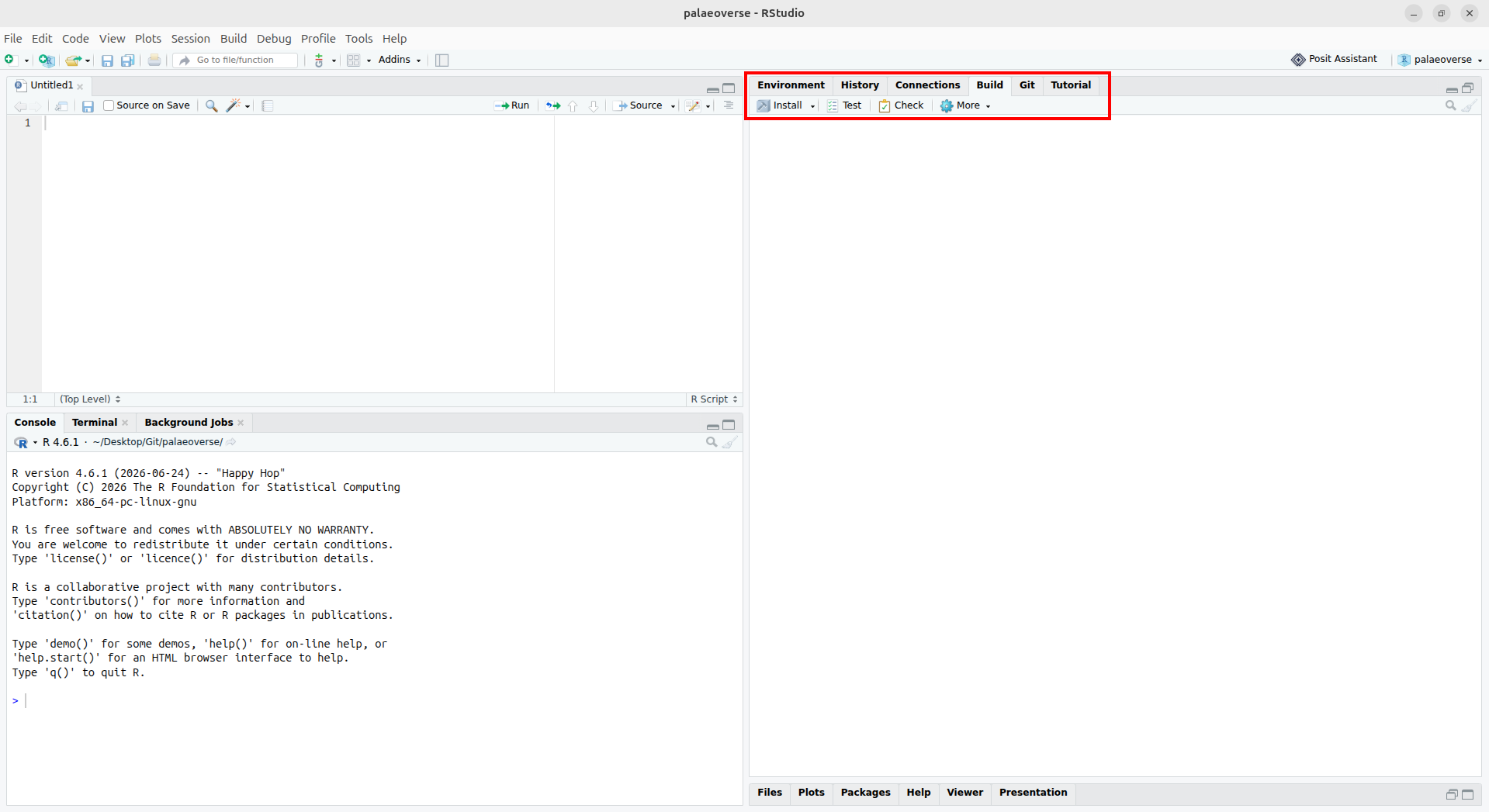Show Untitled1 in a new window
The width and height of the screenshot is (1489, 812).
pyautogui.click(x=61, y=105)
